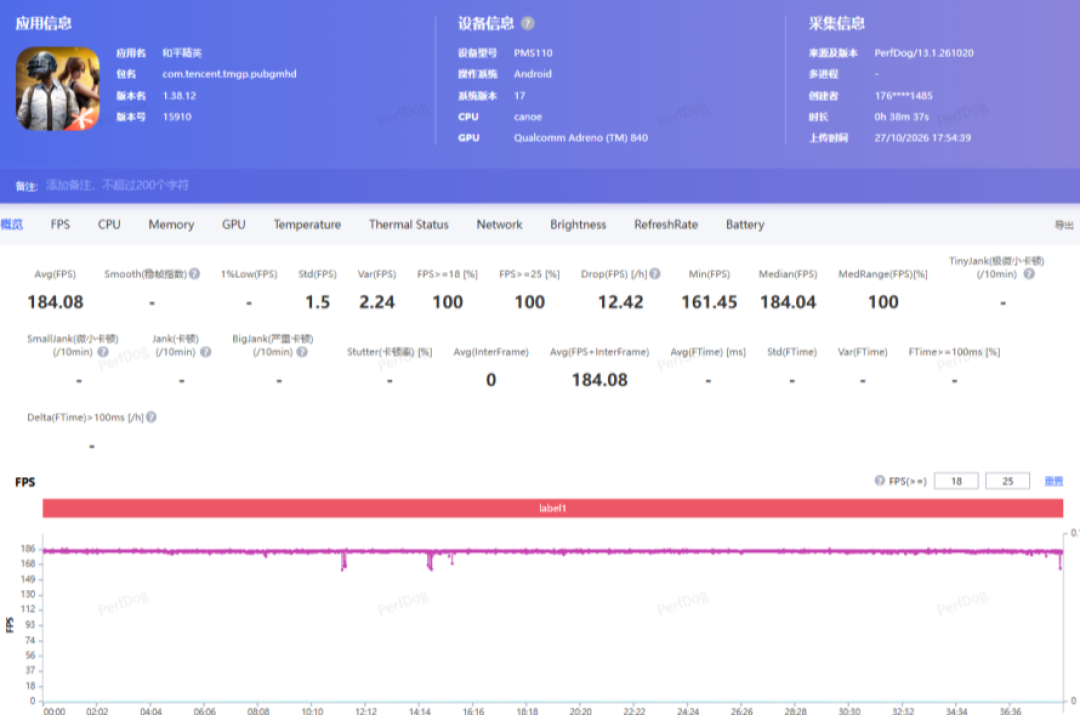Open the Temperature tab

coord(307,225)
